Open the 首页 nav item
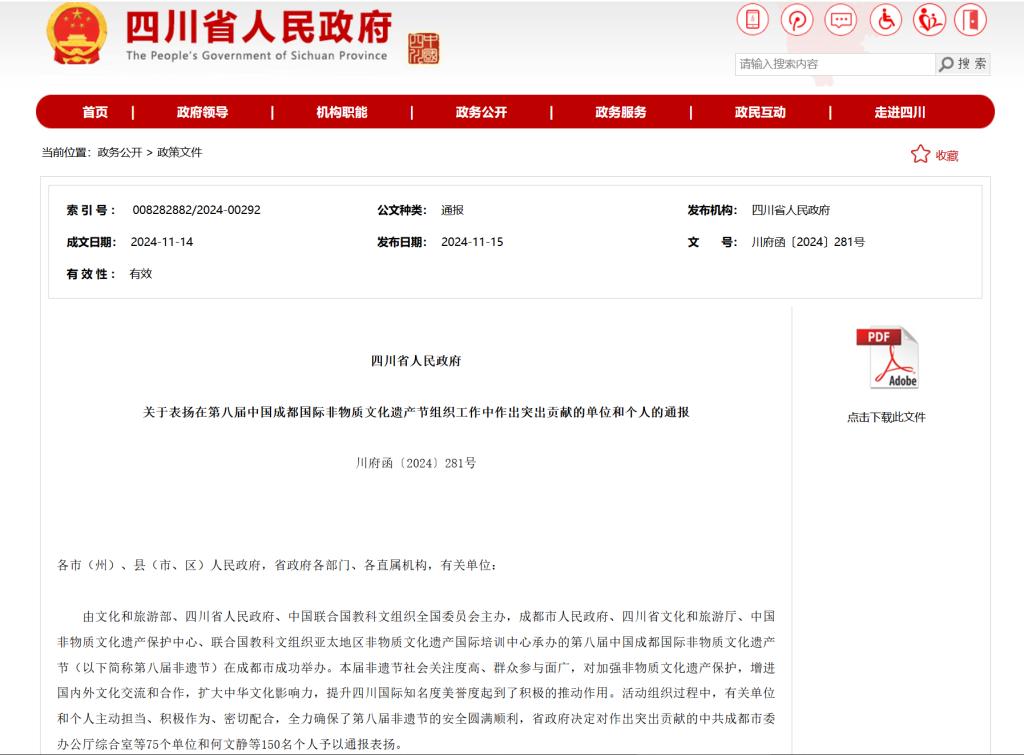The height and width of the screenshot is (755, 1024). pos(95,112)
